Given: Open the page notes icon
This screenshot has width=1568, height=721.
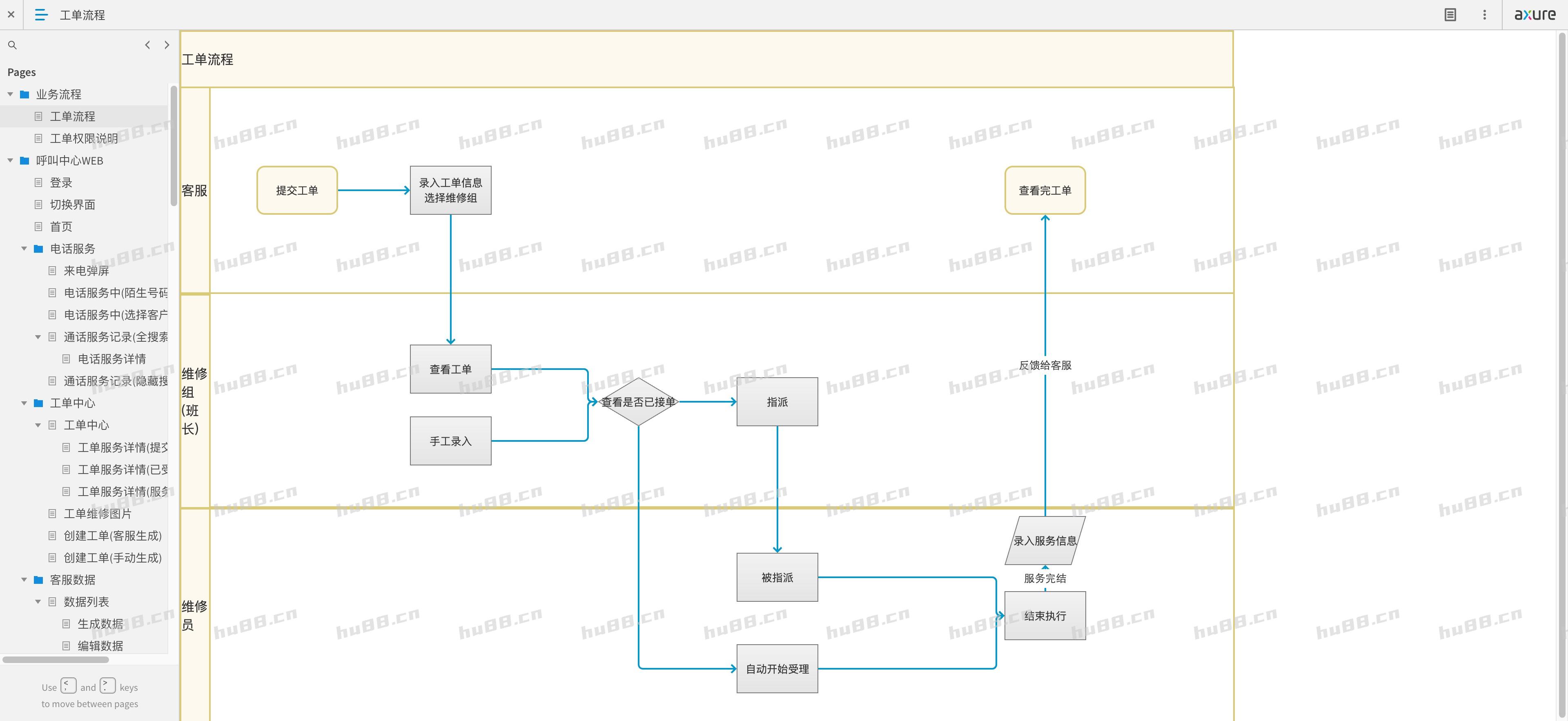Looking at the screenshot, I should (x=1450, y=15).
